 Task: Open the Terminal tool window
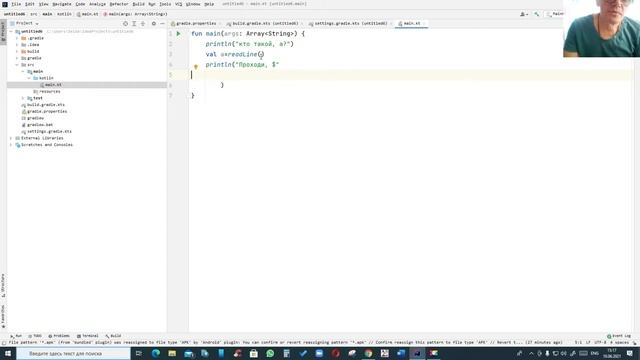point(88,336)
